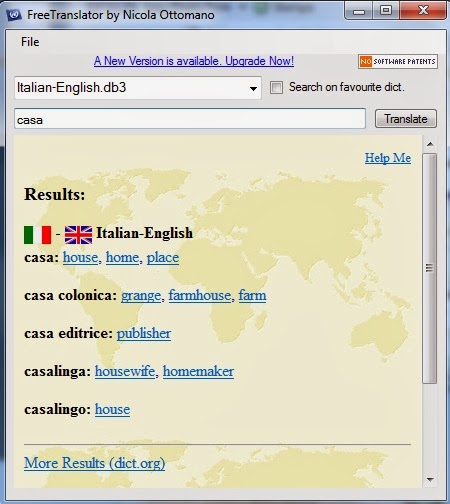Follow the 'place' translation link
The height and width of the screenshot is (504, 450).
[163, 258]
